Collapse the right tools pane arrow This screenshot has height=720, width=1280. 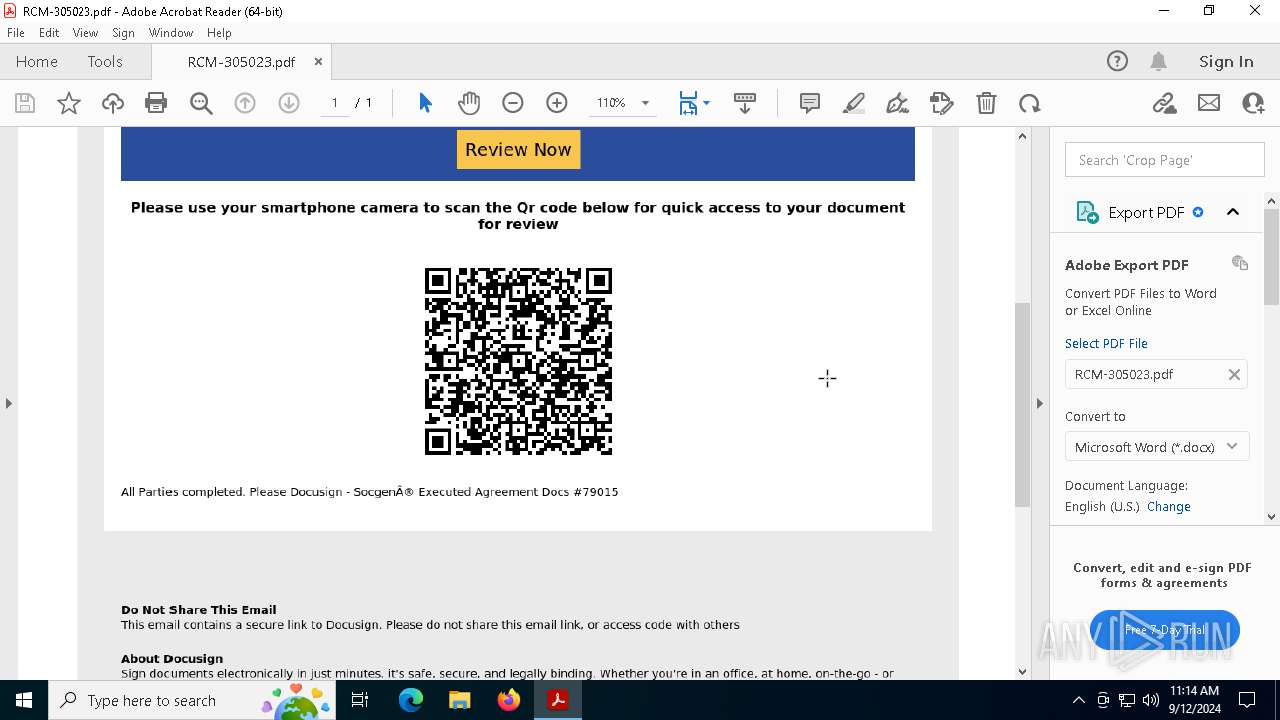pyautogui.click(x=1039, y=403)
